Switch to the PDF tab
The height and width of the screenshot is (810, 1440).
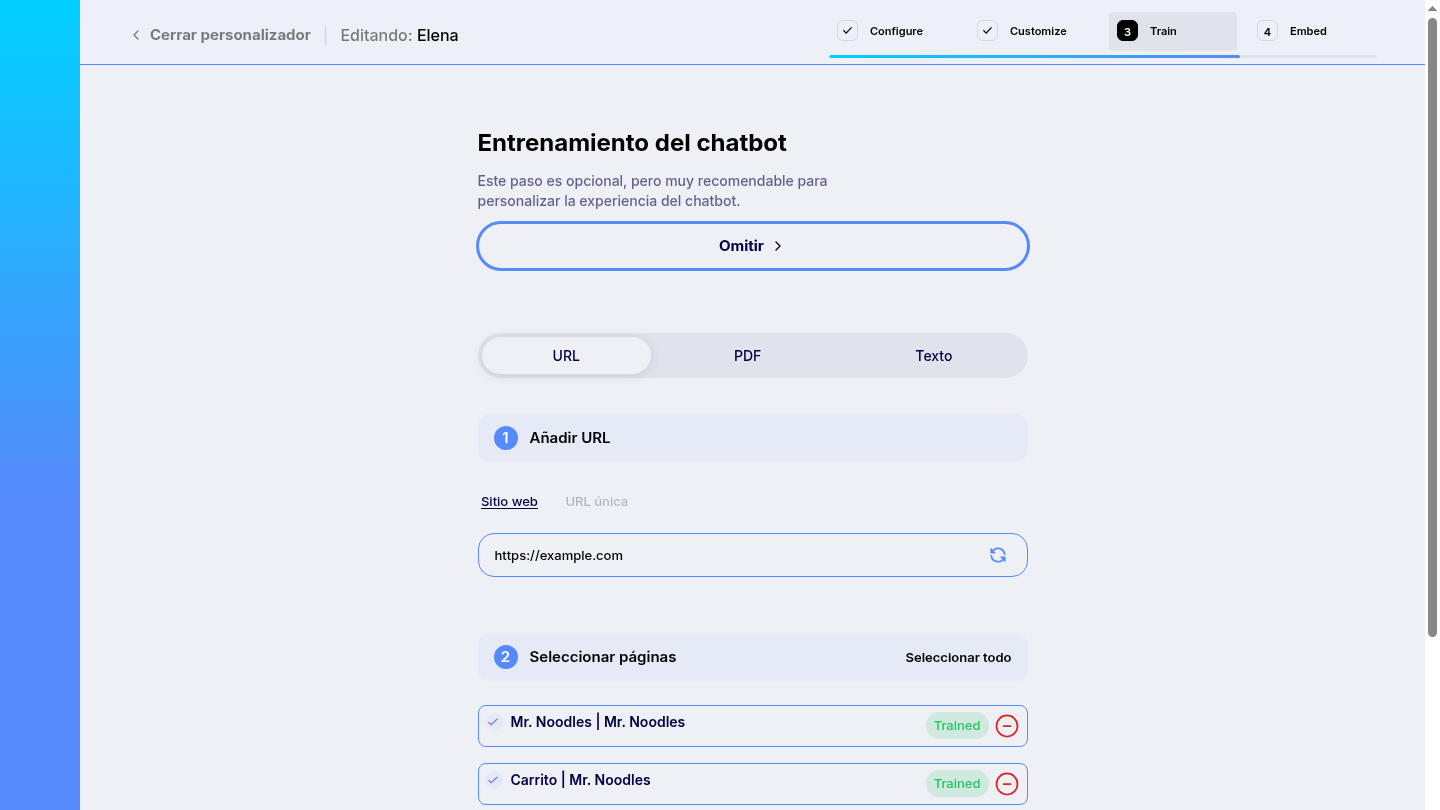(747, 356)
